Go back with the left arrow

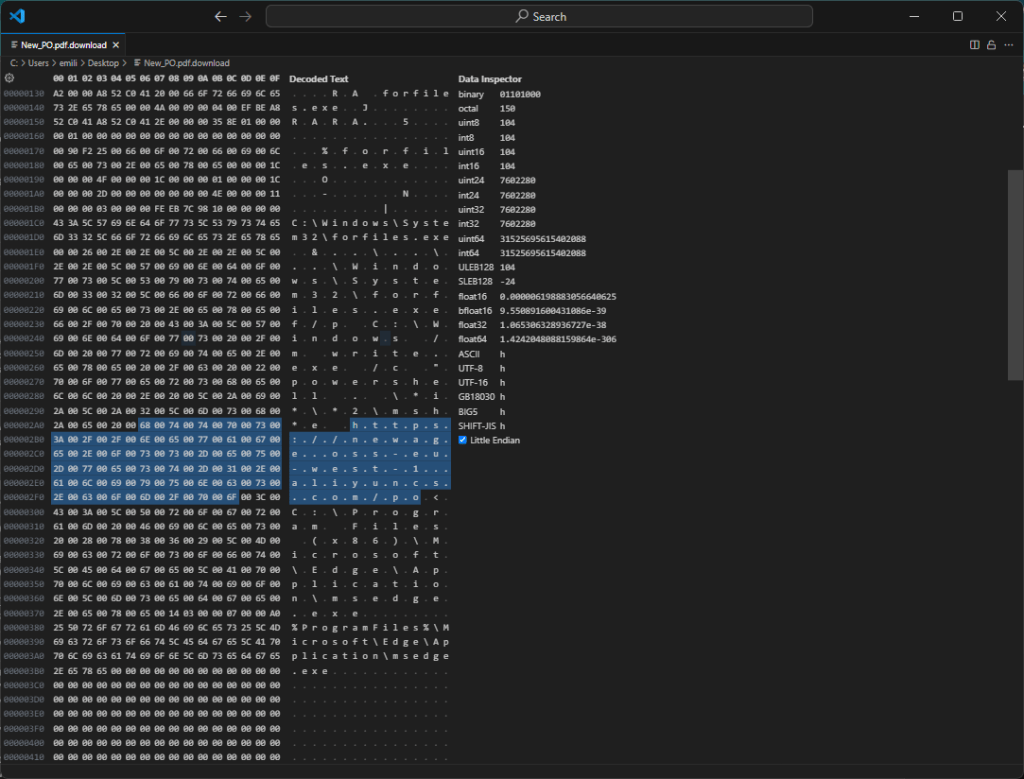tap(221, 16)
